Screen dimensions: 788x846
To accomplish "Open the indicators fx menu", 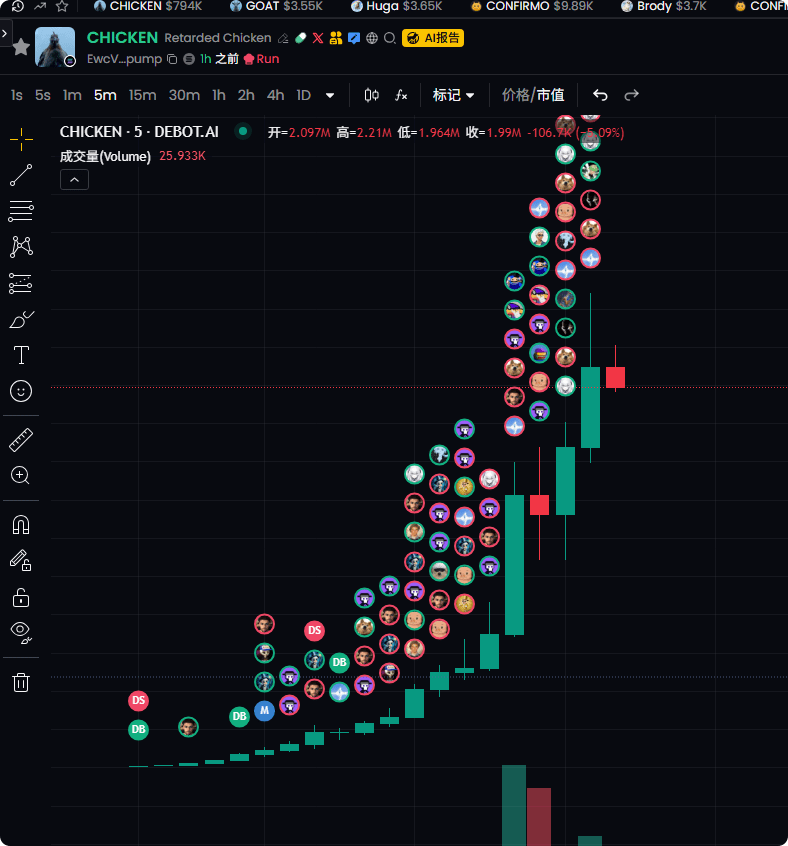I will (x=401, y=95).
